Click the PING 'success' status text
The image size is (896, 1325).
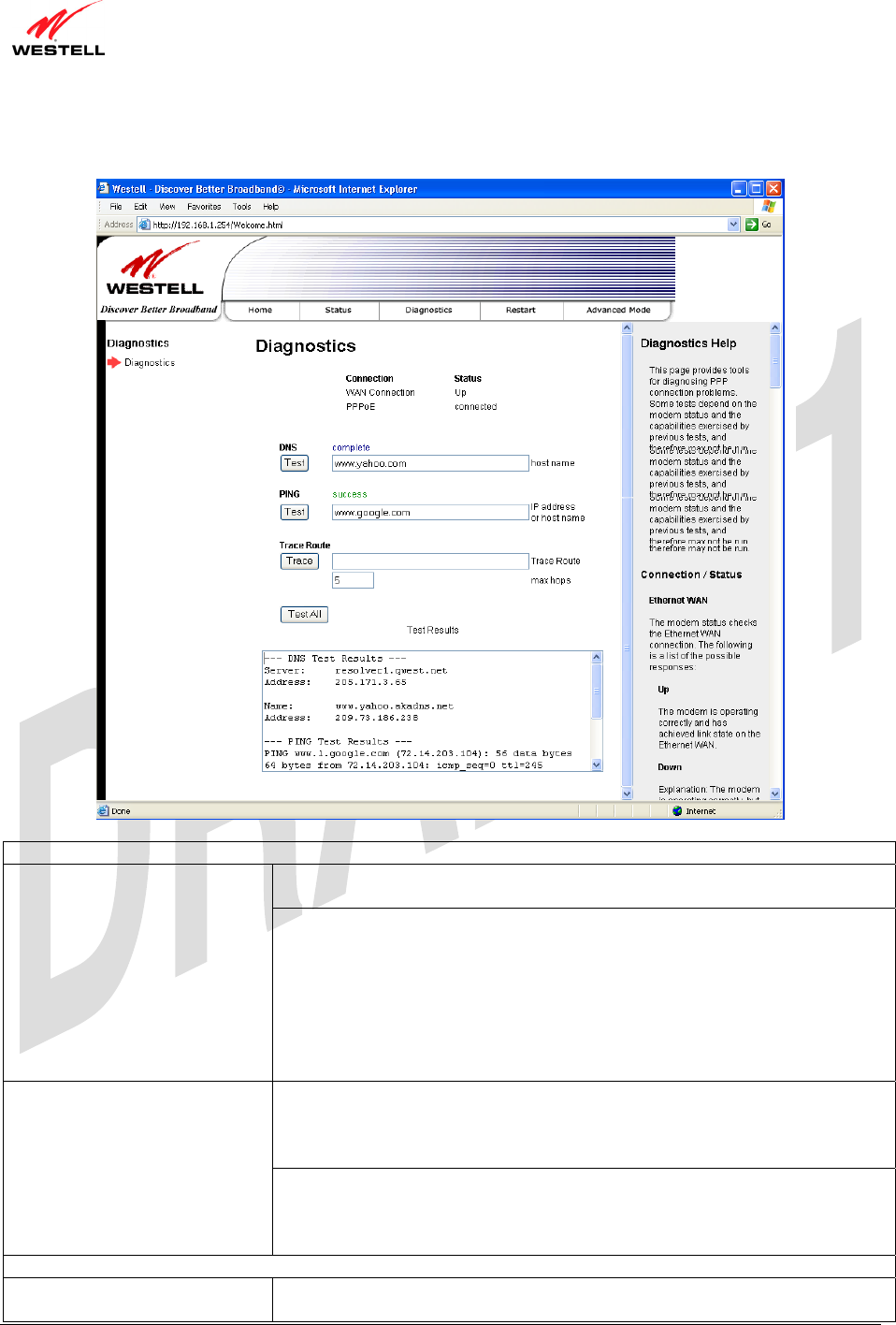click(350, 494)
